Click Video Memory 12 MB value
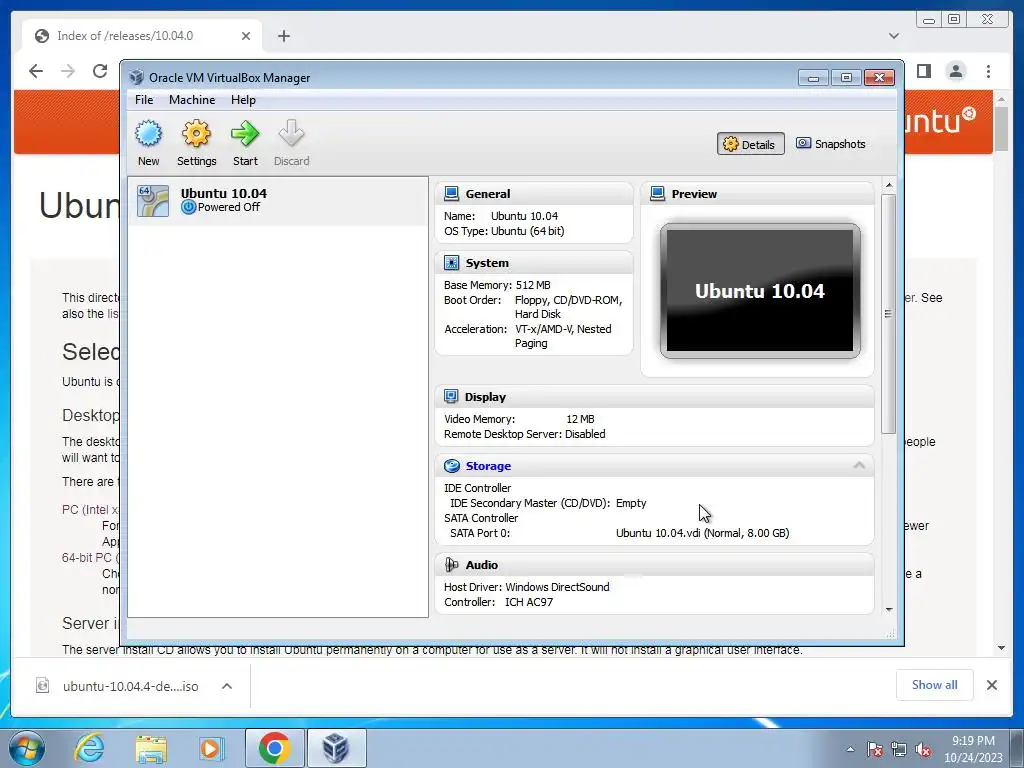This screenshot has width=1024, height=768. 580,419
